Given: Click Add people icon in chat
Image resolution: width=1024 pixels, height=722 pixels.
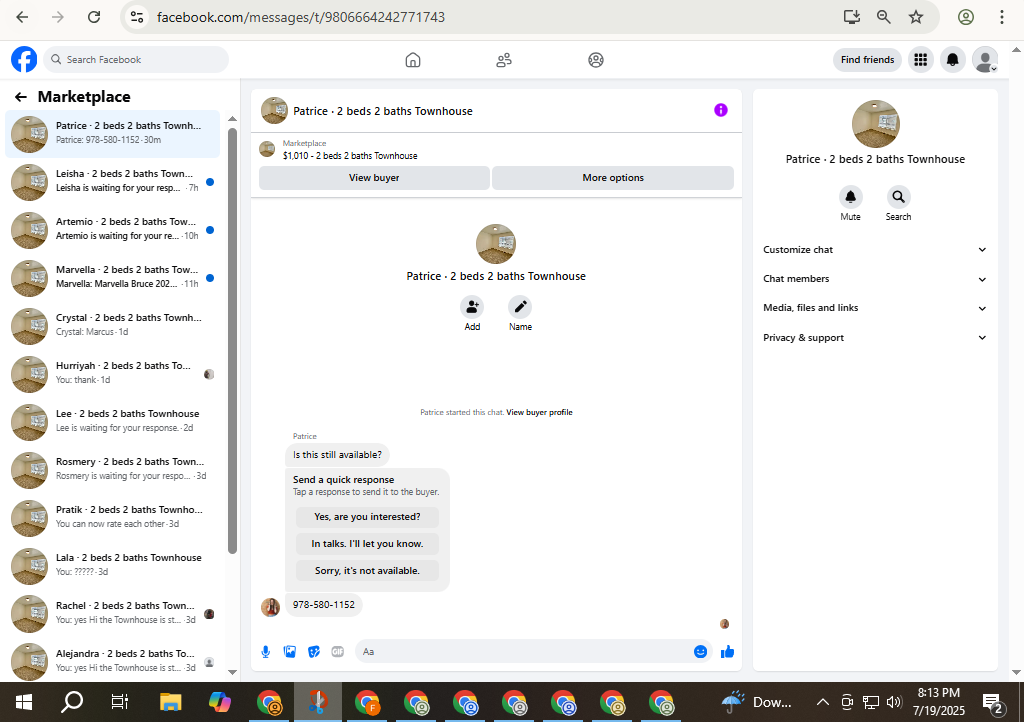Looking at the screenshot, I should [472, 307].
